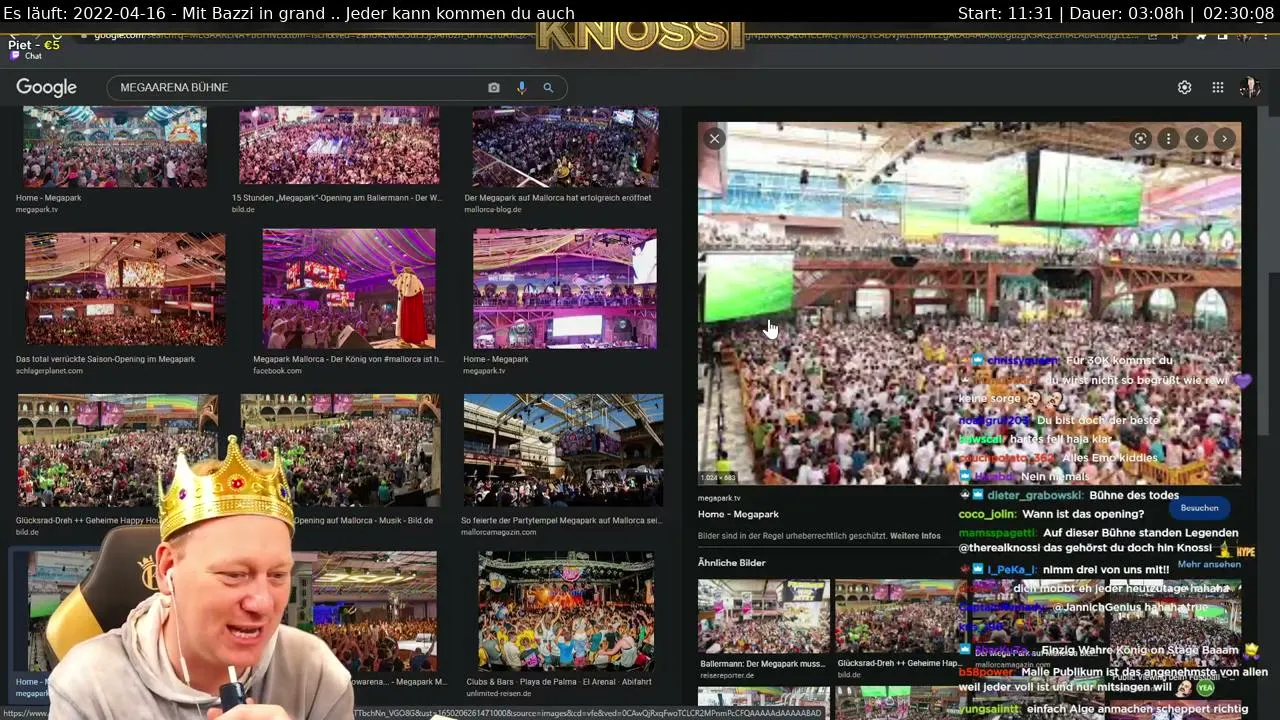Screen dimensions: 1280x720
Task: Go to the previous image in preview
Action: (x=1196, y=139)
